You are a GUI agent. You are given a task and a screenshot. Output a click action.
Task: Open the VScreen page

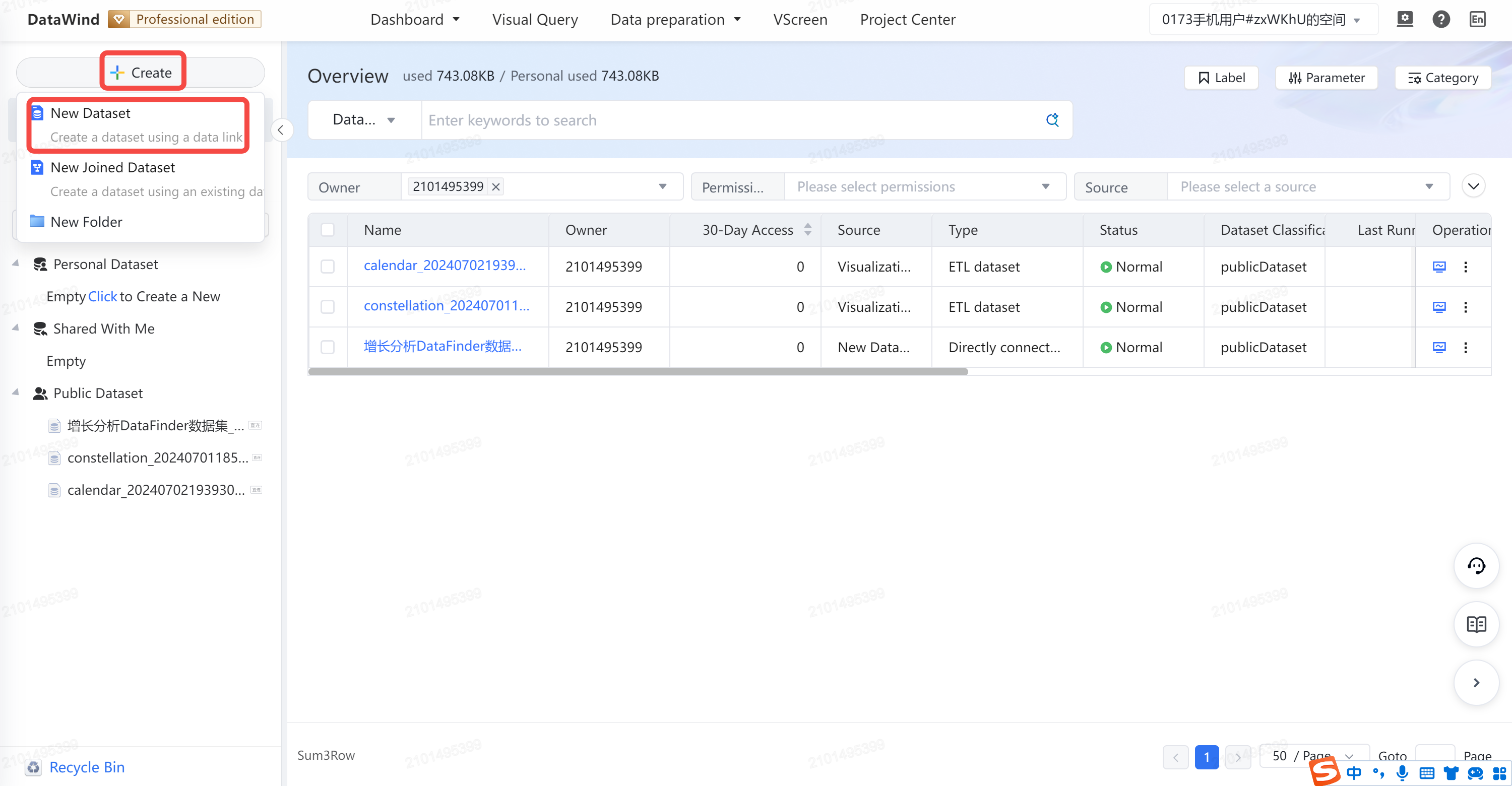tap(800, 19)
